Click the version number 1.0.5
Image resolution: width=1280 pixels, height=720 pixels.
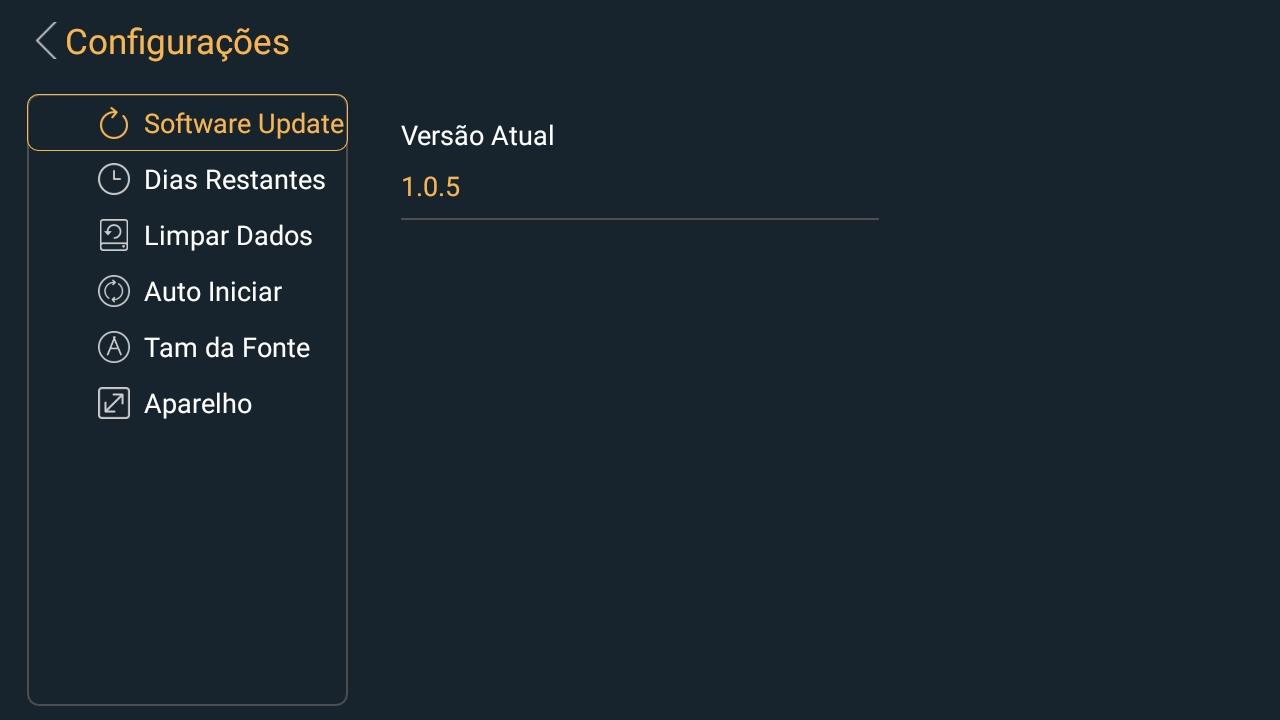(x=430, y=187)
